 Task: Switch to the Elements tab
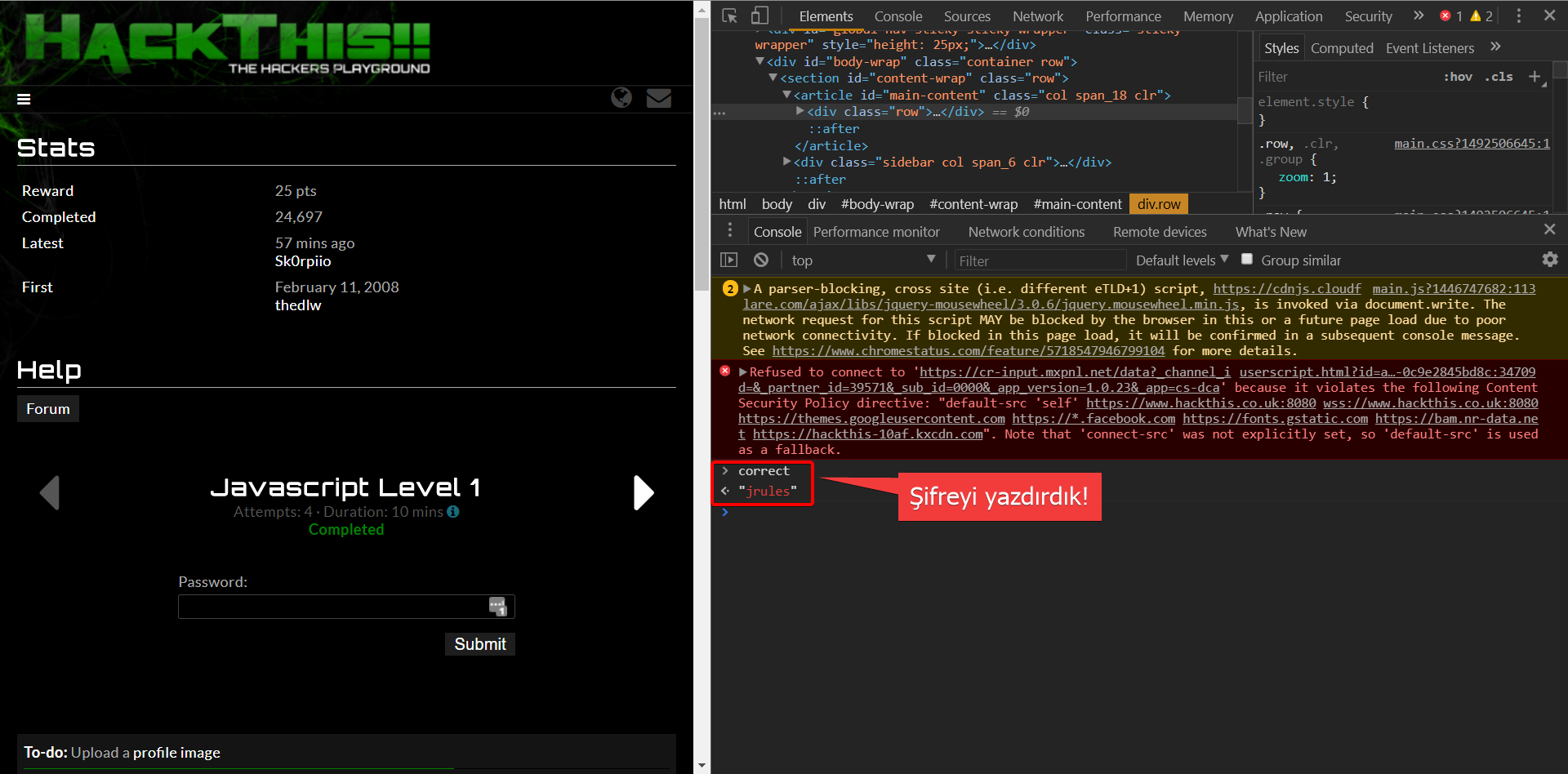tap(826, 16)
